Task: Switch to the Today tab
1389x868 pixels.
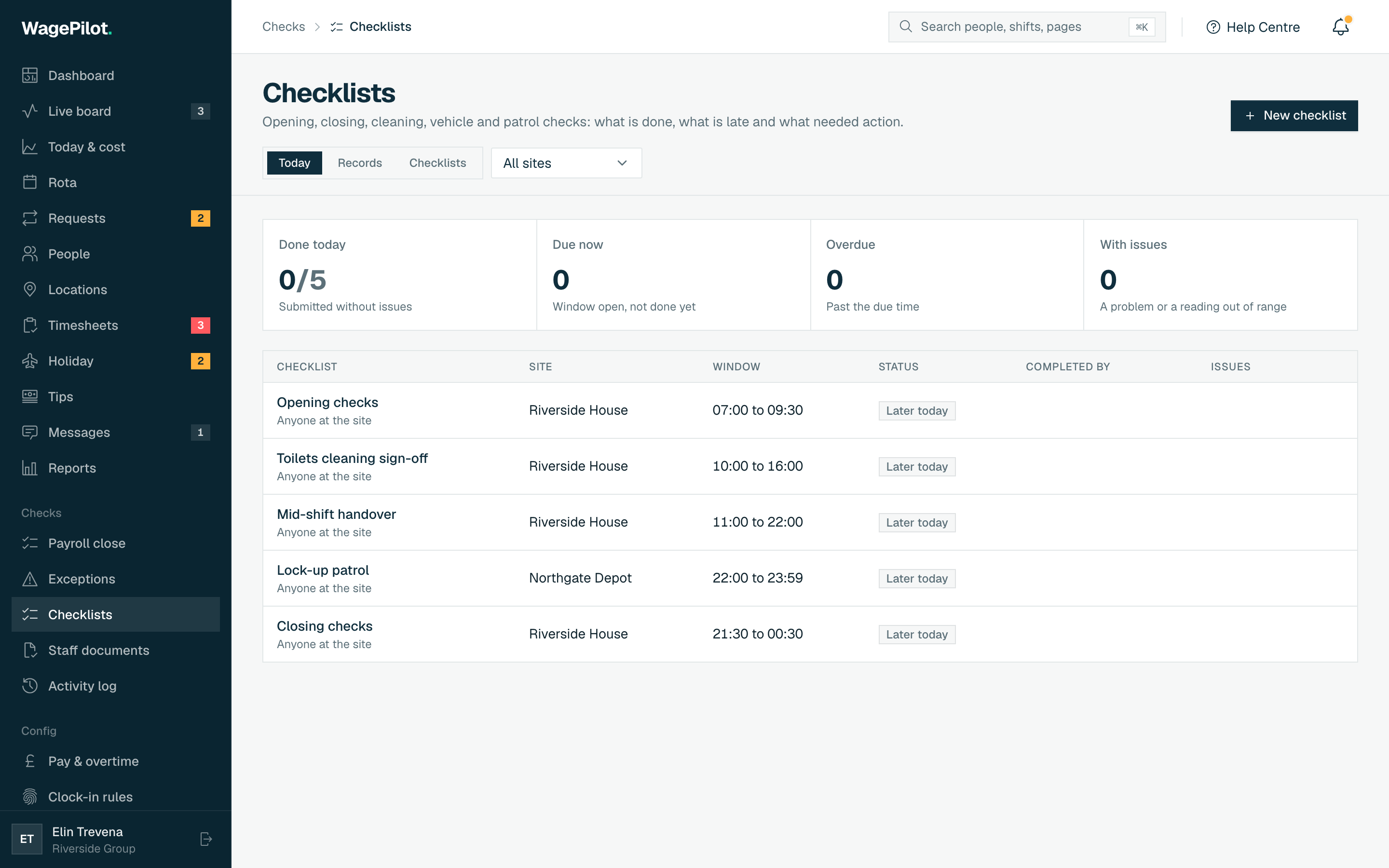Action: tap(295, 163)
